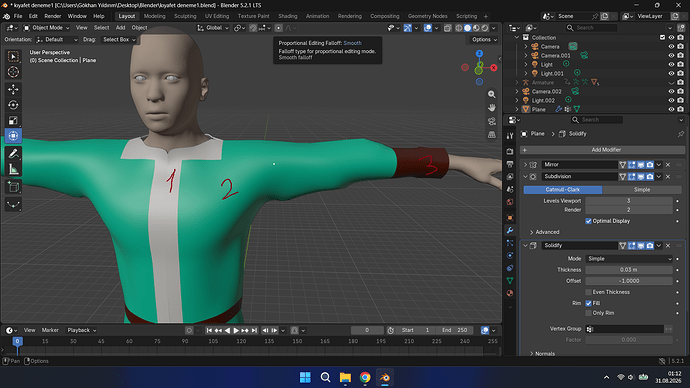
Task: Enable the Only Rim checkbox
Action: tap(588, 313)
